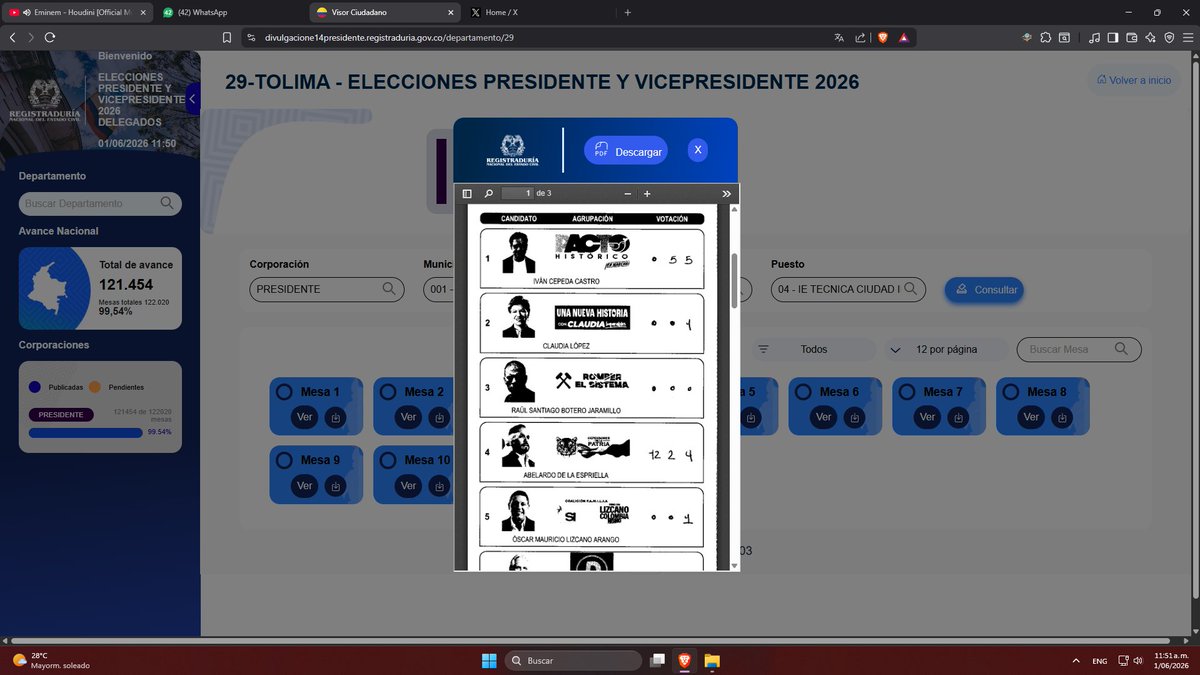Open the browser hamburger main menu
The image size is (1200, 675).
click(x=1187, y=37)
